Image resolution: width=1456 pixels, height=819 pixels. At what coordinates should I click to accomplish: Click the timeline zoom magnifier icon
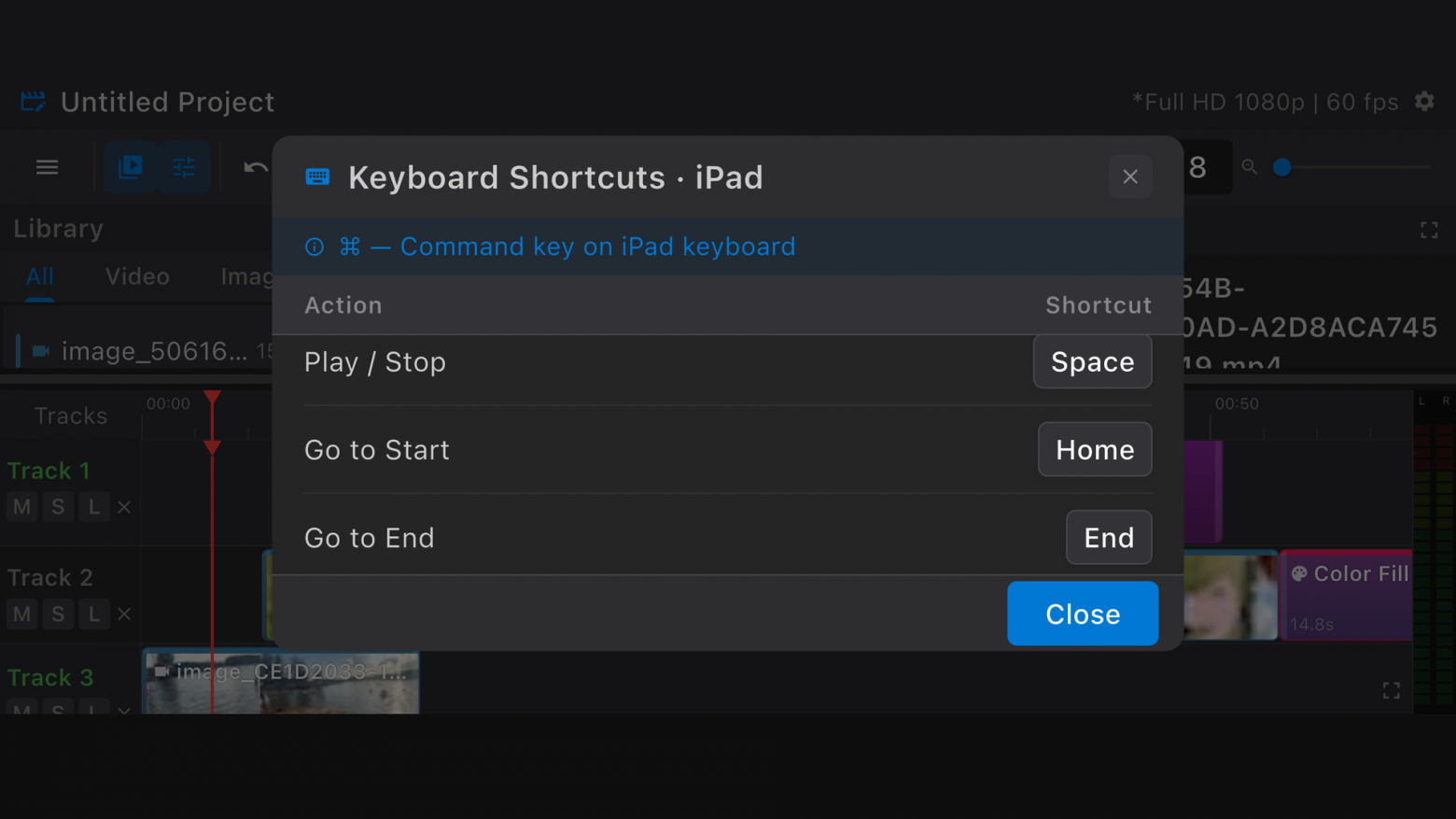point(1249,167)
